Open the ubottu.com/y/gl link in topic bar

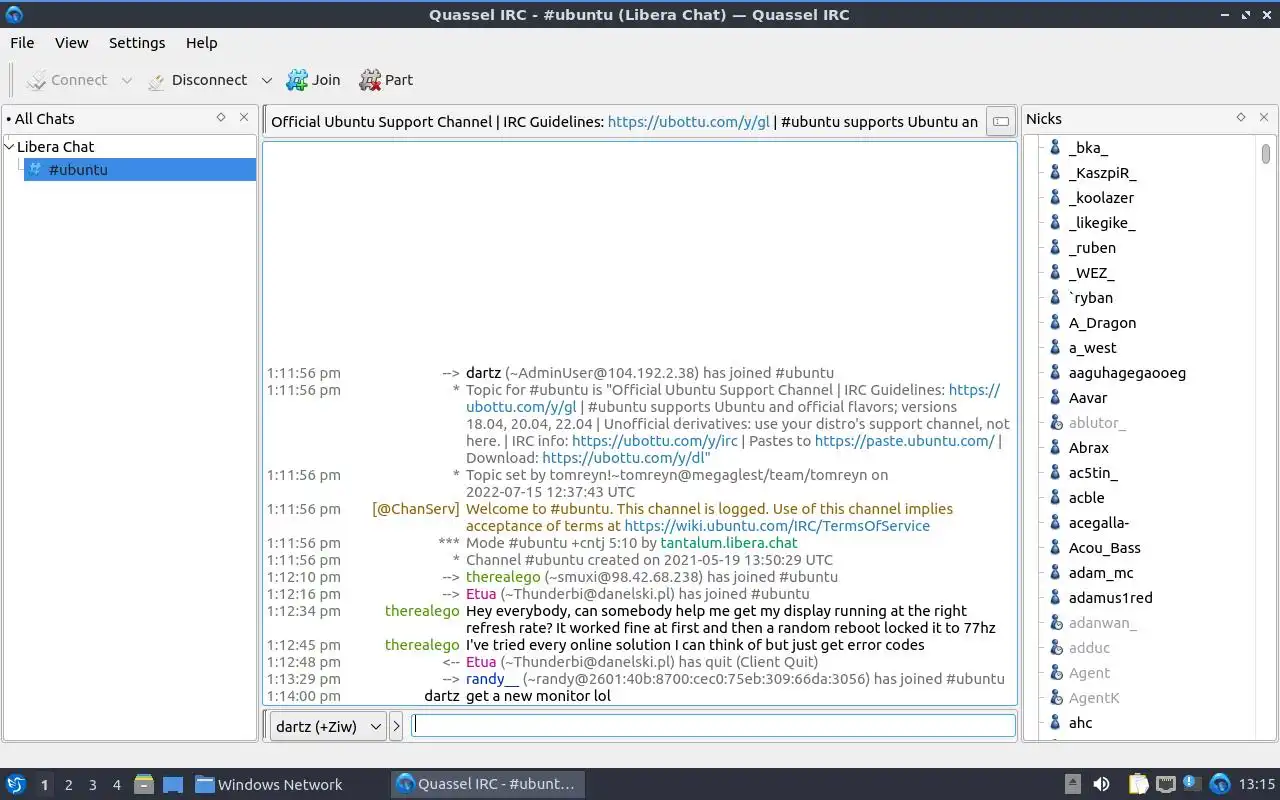click(688, 122)
